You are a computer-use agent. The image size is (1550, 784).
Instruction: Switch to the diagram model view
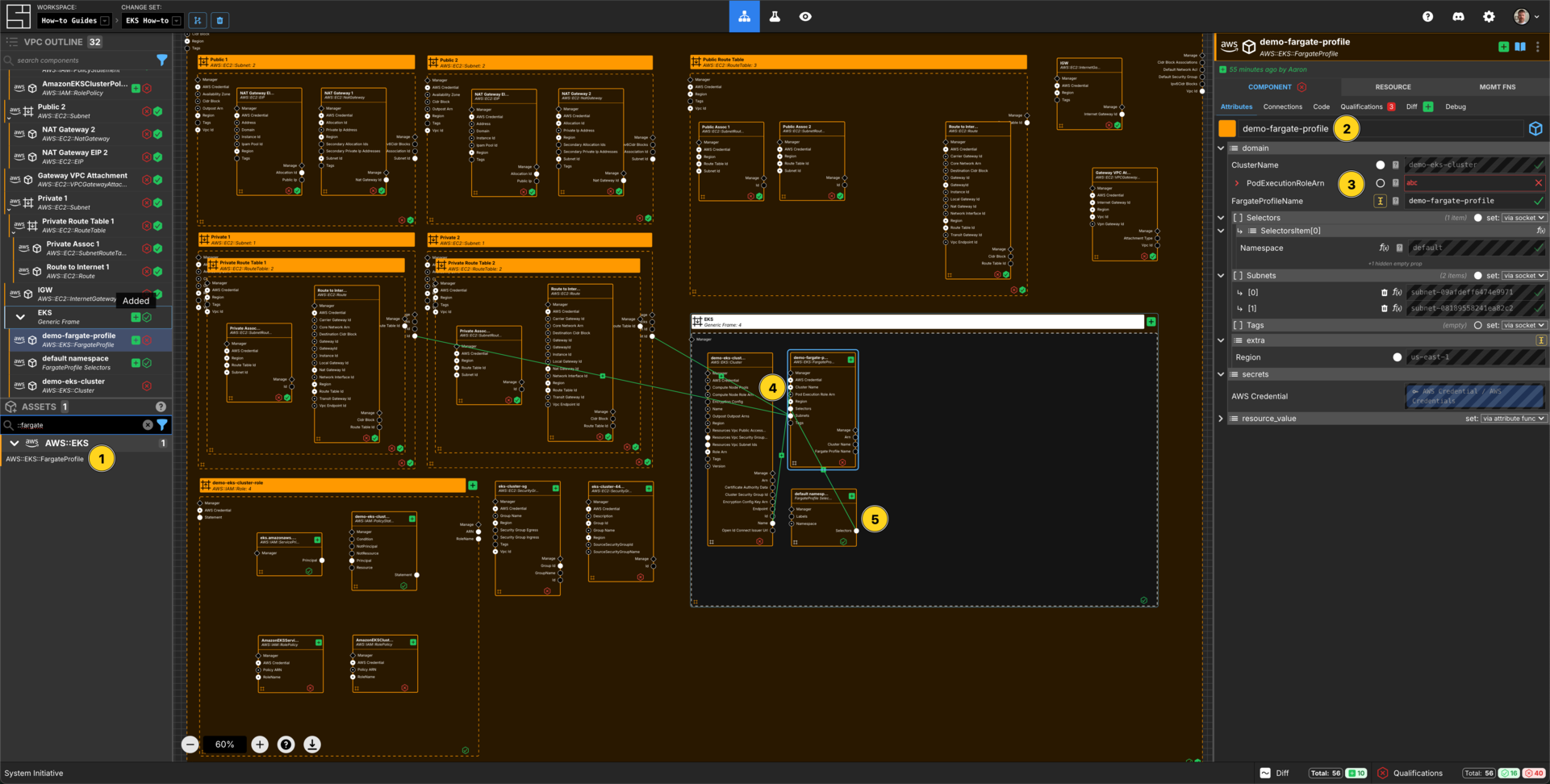tap(744, 16)
